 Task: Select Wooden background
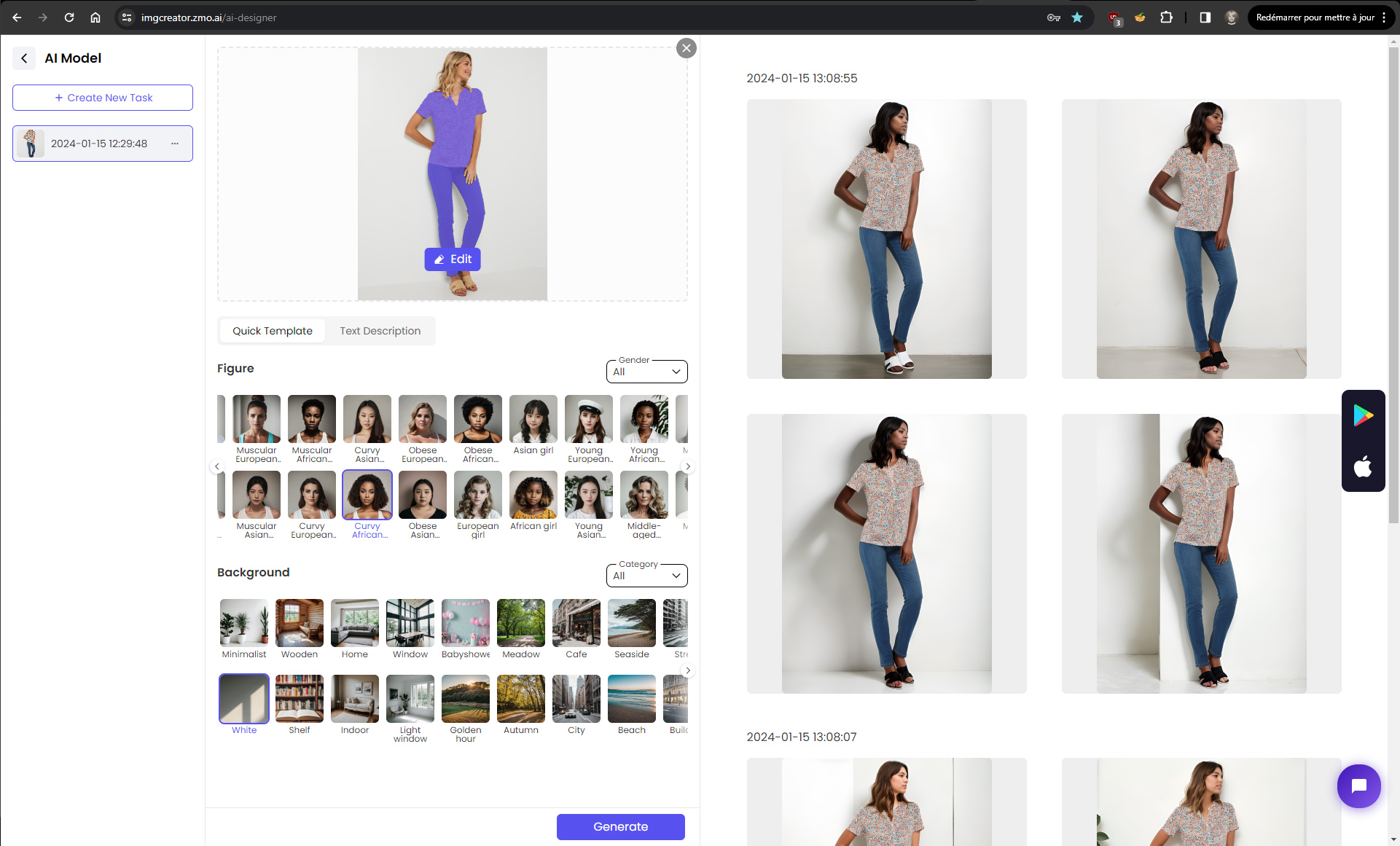click(x=300, y=630)
